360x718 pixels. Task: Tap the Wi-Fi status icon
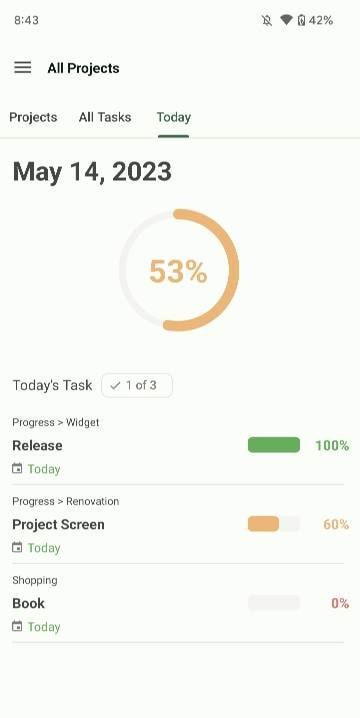[x=286, y=20]
